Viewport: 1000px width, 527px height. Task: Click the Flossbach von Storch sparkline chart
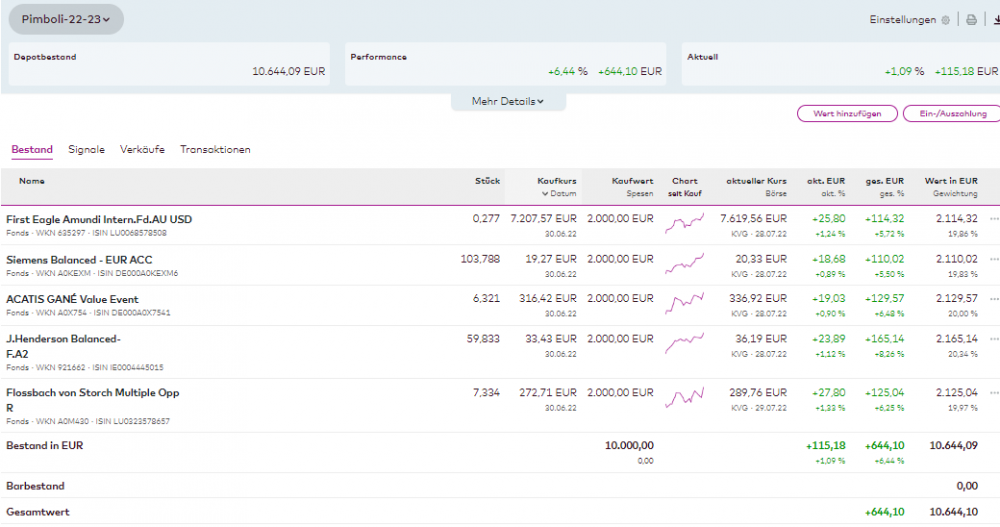click(685, 398)
